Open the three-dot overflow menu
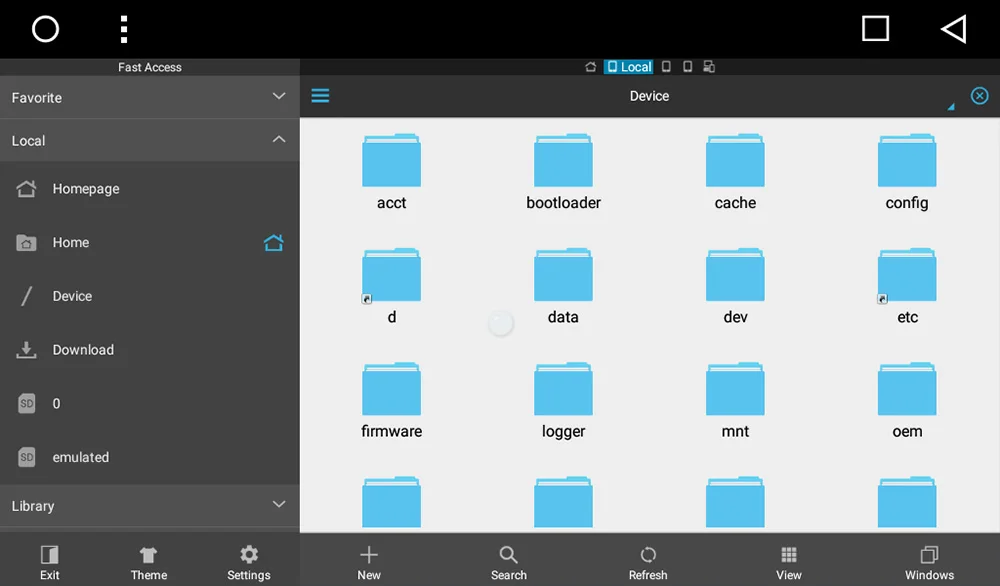 click(x=124, y=29)
